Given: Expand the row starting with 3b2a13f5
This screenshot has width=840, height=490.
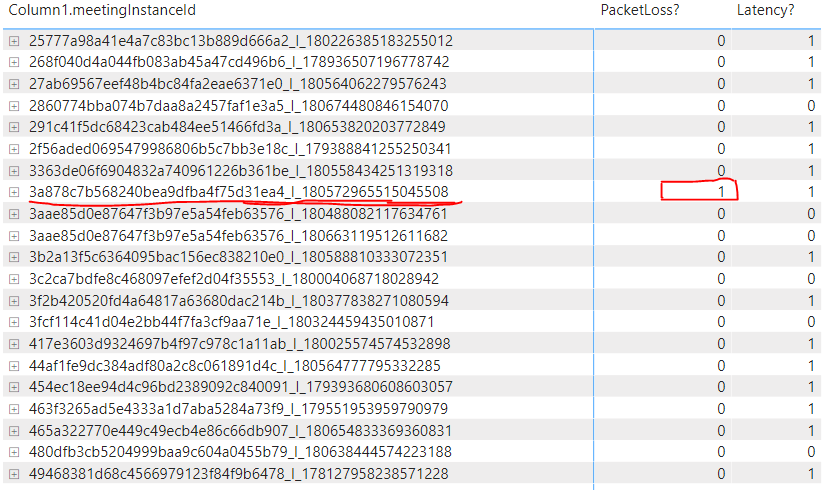Looking at the screenshot, I should pyautogui.click(x=14, y=257).
